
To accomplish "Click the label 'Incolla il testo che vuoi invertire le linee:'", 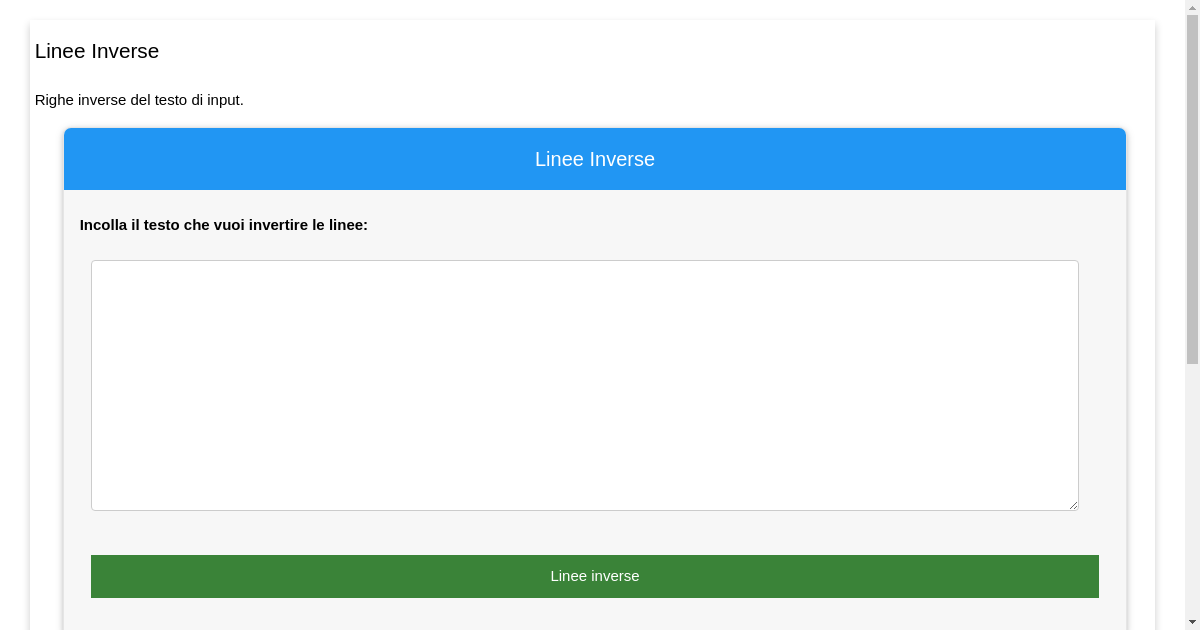I will click(x=224, y=225).
